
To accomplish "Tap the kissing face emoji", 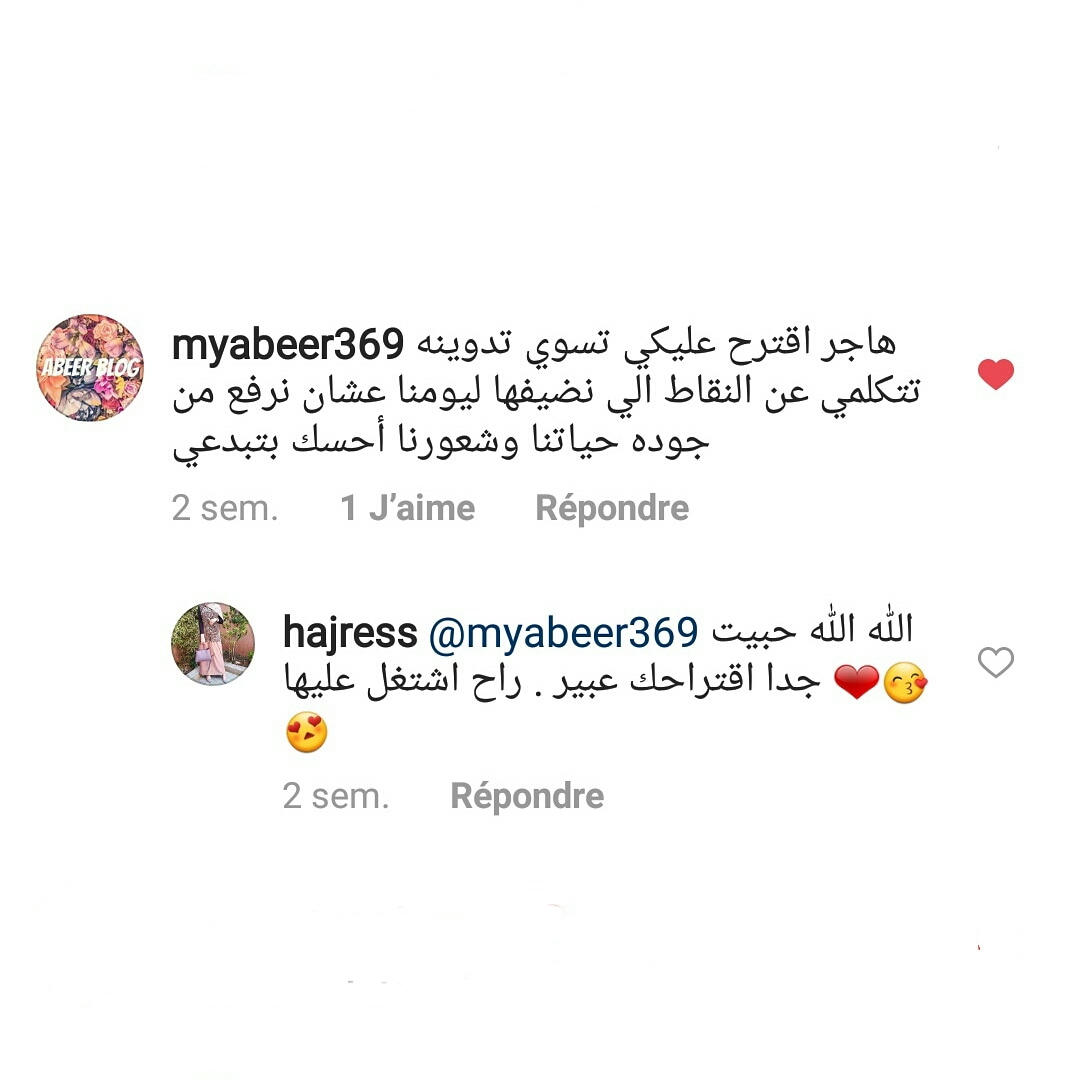I will click(x=905, y=683).
